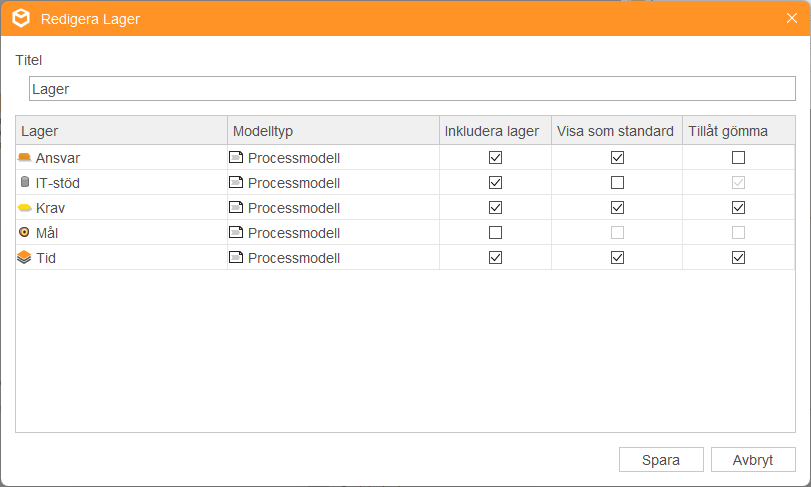The image size is (811, 487).
Task: Disable Visa som standard for Krav
Action: click(617, 207)
